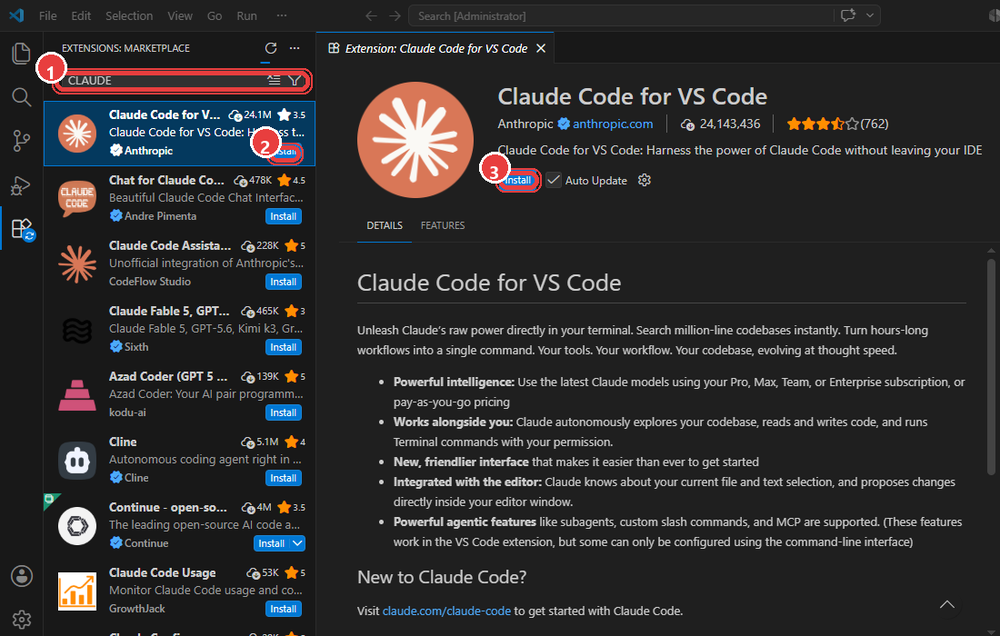
Task: Click the Anthropic publisher name
Action: (525, 124)
